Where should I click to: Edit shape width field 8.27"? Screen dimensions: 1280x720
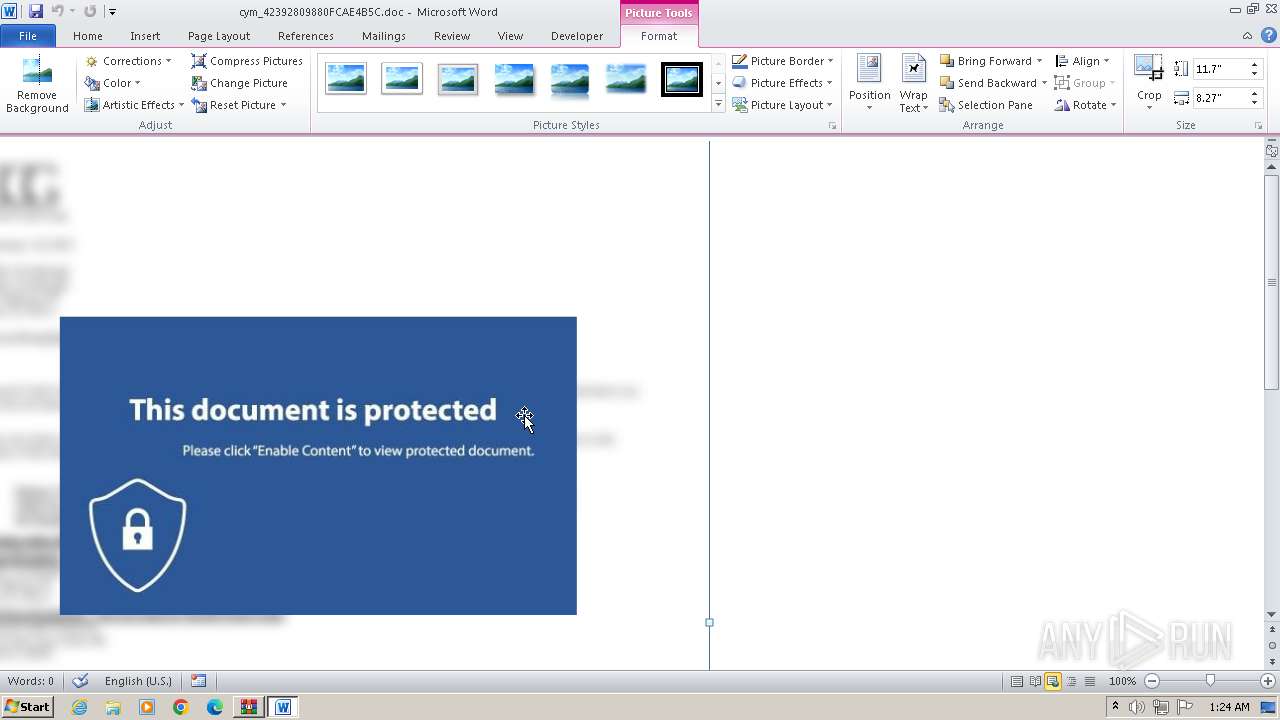click(1220, 98)
